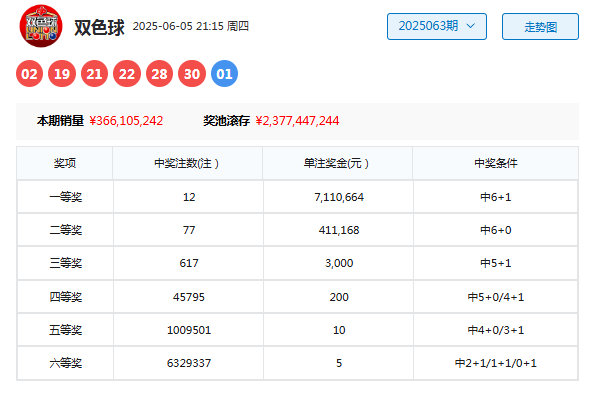592x395 pixels.
Task: Click the 中奖条件 column header
Action: tap(495, 163)
